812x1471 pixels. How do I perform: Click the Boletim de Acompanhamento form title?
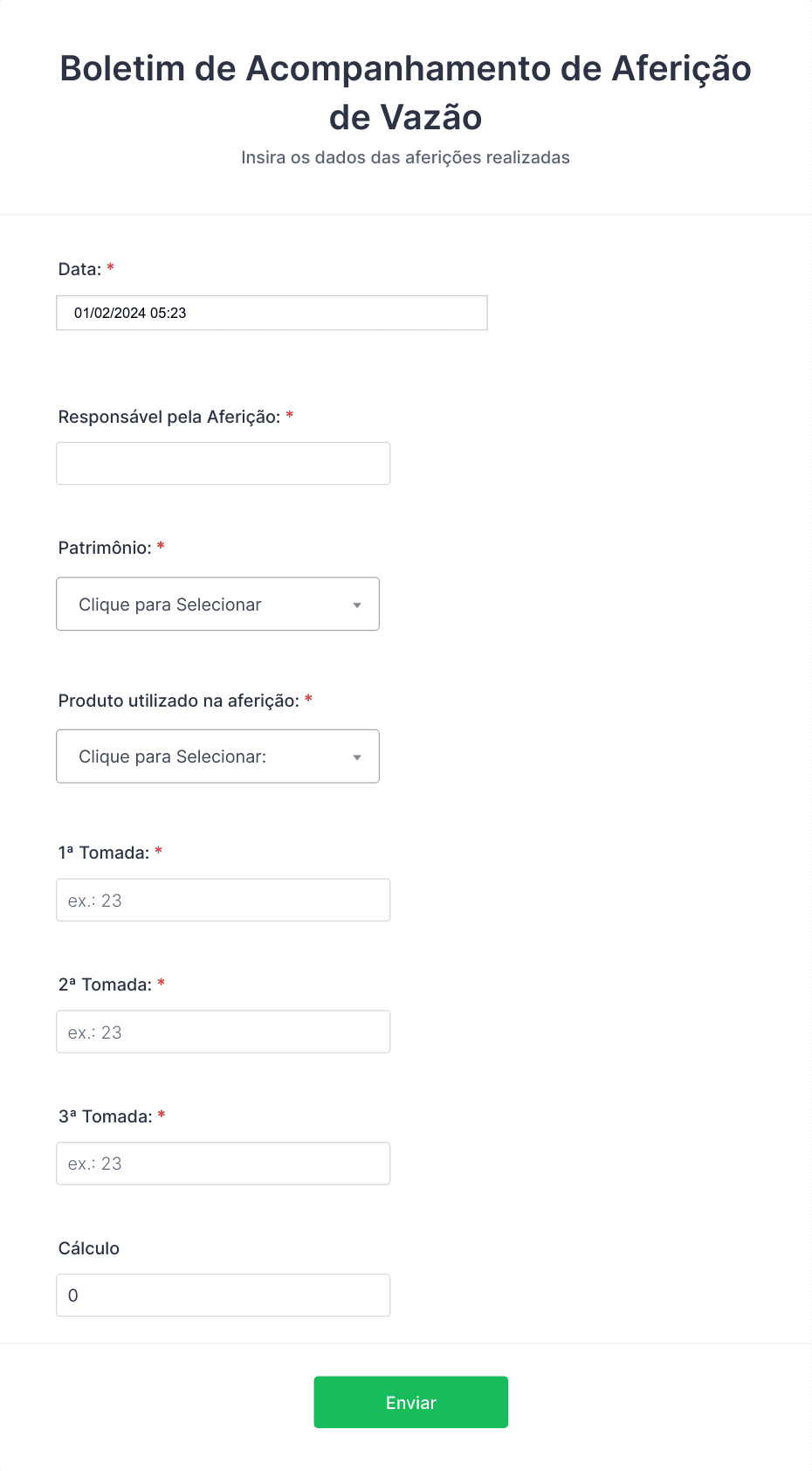406,93
